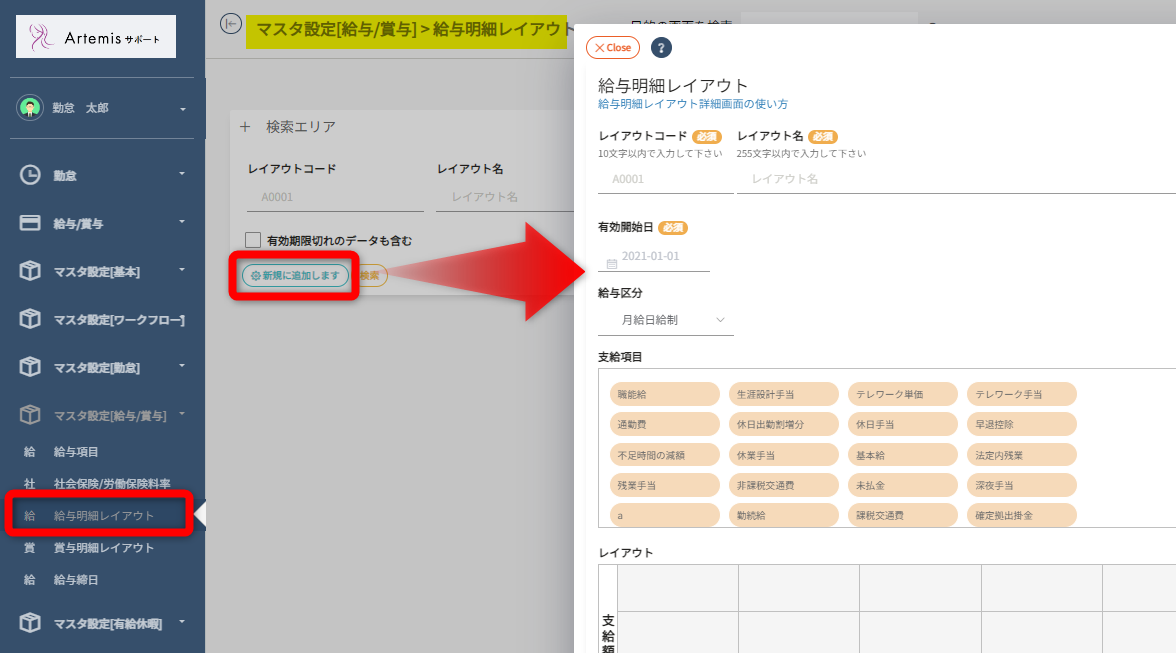Close the layout detail panel

pyautogui.click(x=612, y=48)
